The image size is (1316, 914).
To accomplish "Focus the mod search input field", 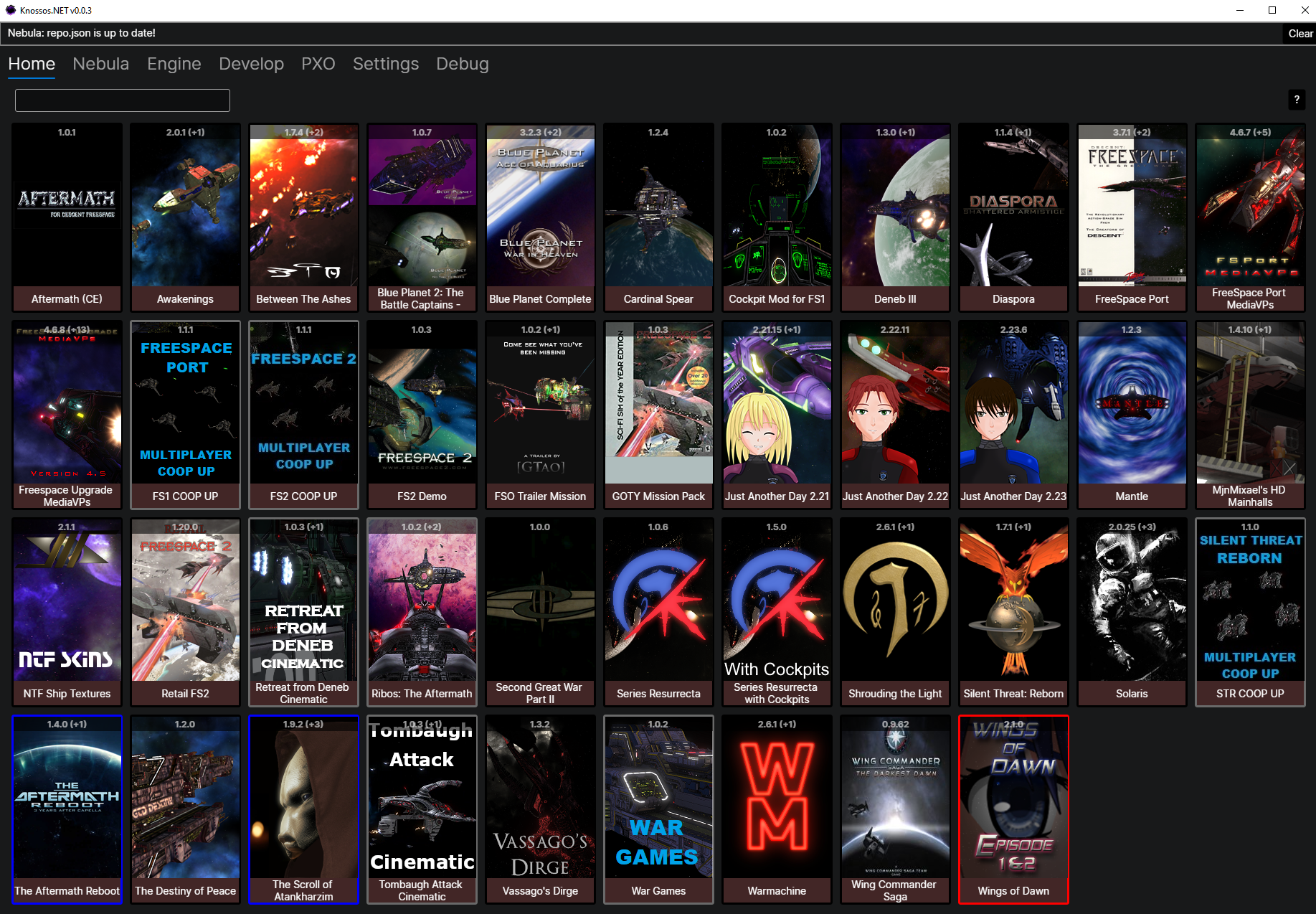I will [123, 100].
